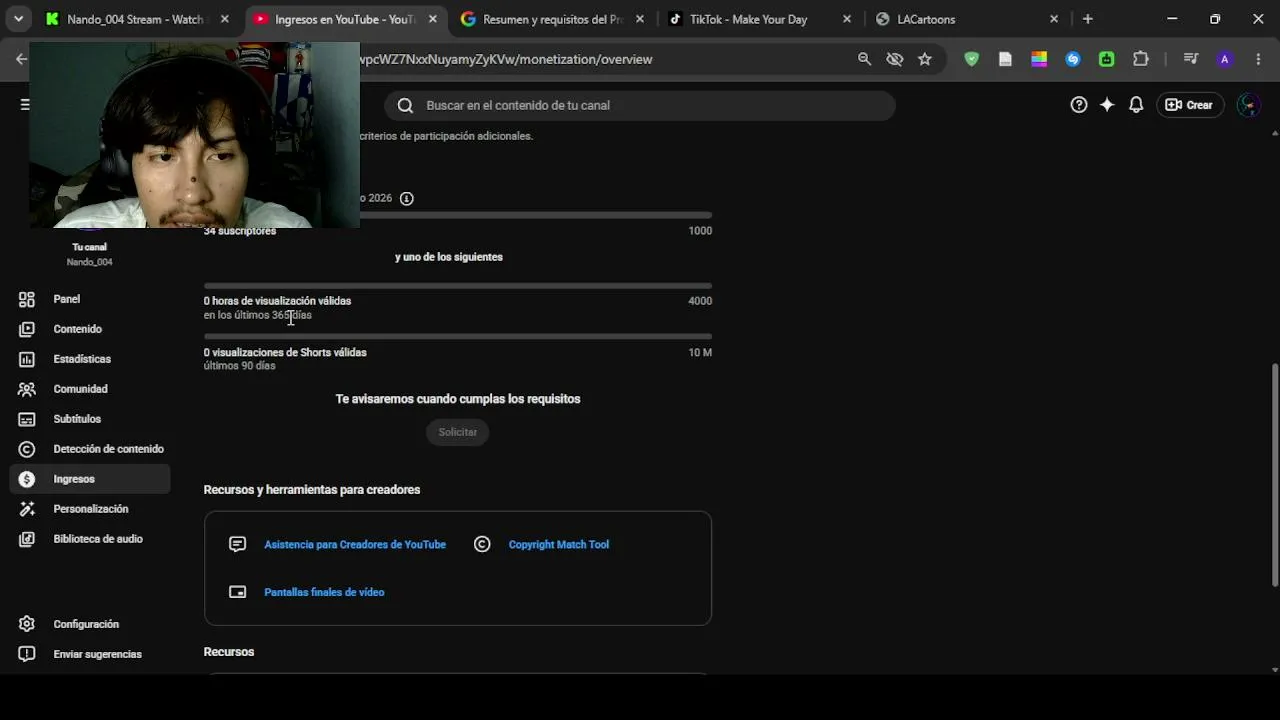Click the info icon next to 2026
The height and width of the screenshot is (720, 1280).
point(407,198)
